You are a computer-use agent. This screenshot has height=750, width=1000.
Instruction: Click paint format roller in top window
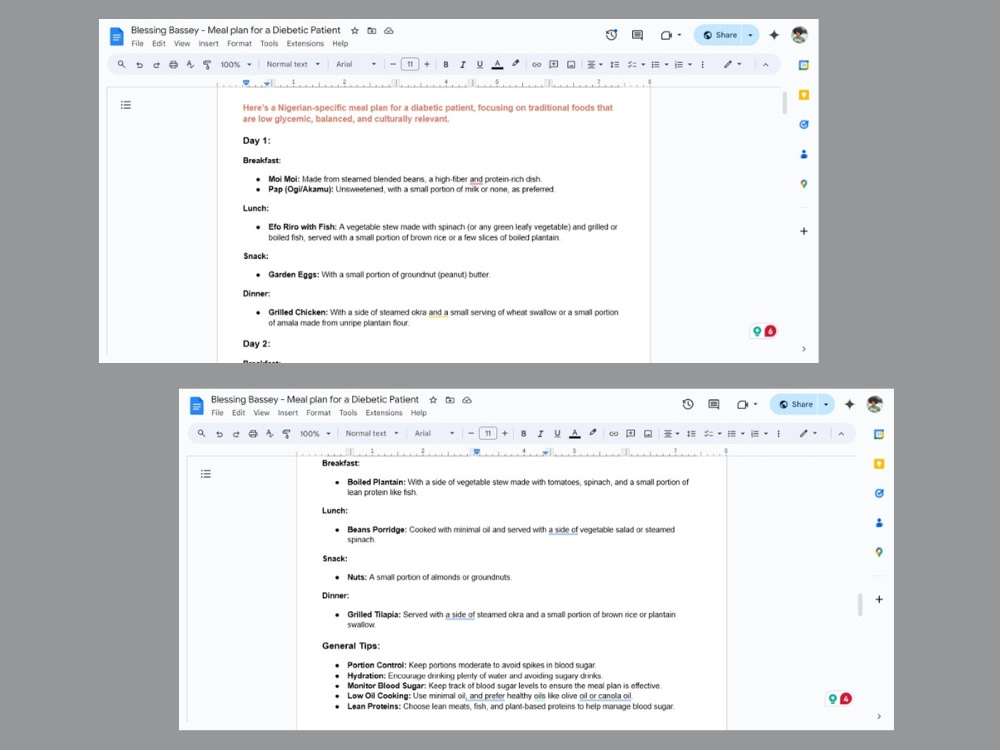(207, 64)
